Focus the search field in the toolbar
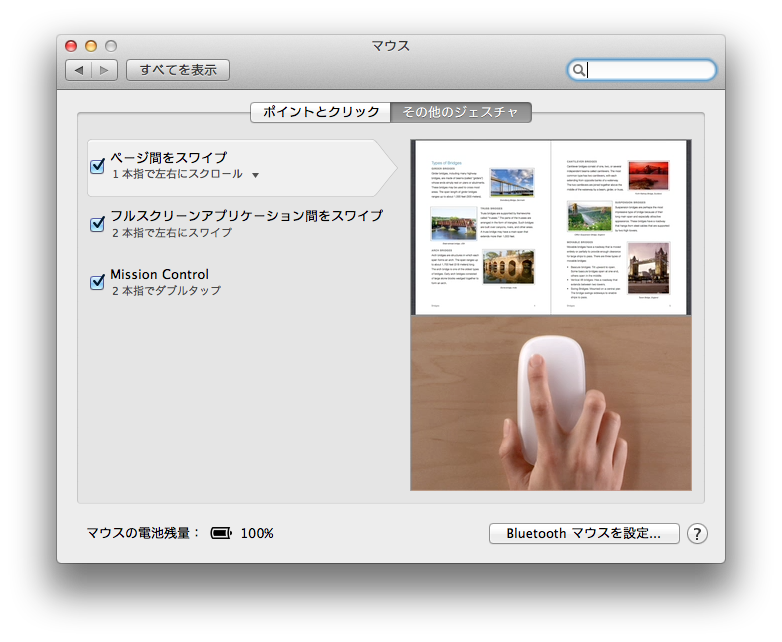 point(641,70)
